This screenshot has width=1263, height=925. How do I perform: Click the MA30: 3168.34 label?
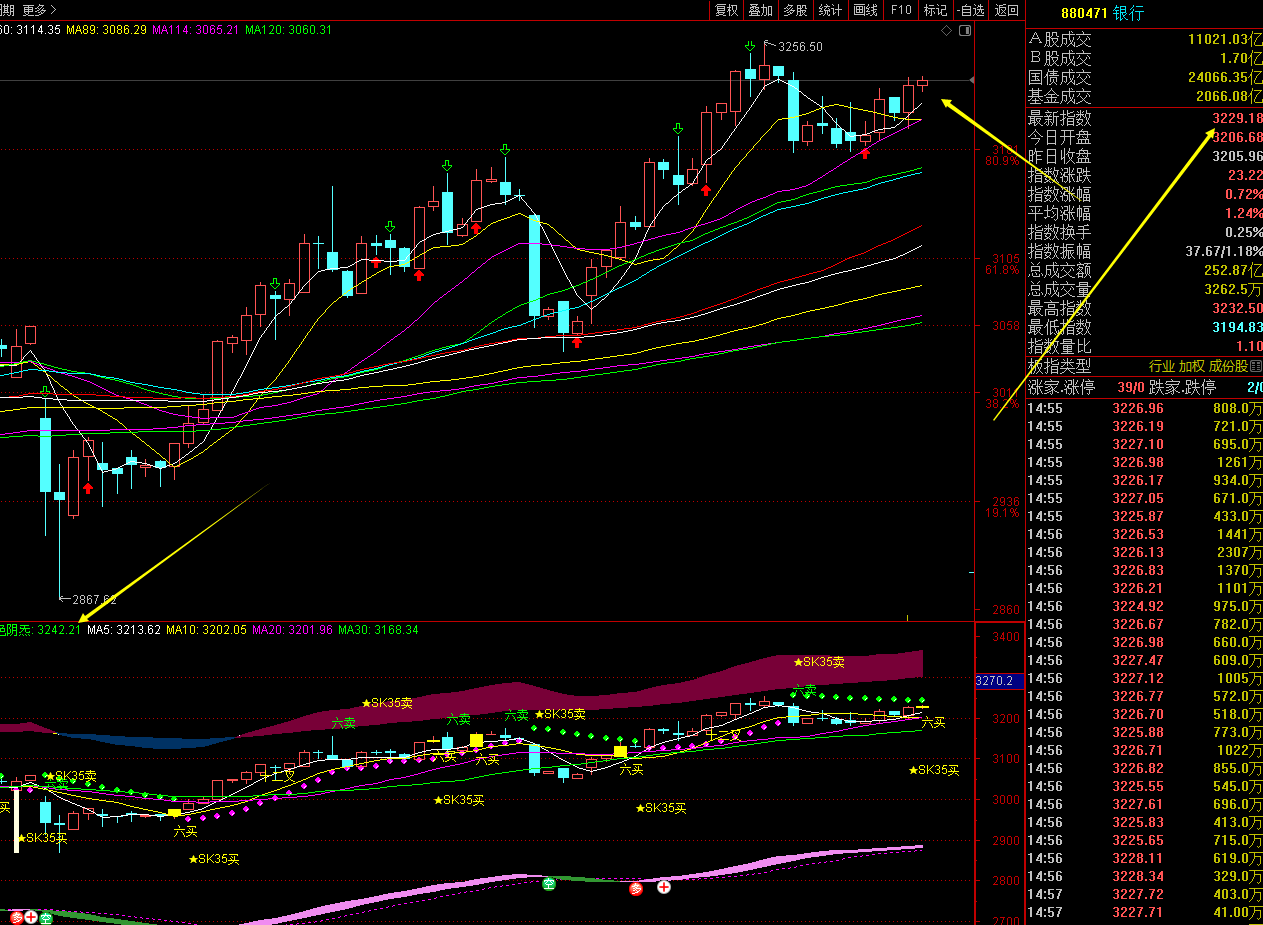378,630
